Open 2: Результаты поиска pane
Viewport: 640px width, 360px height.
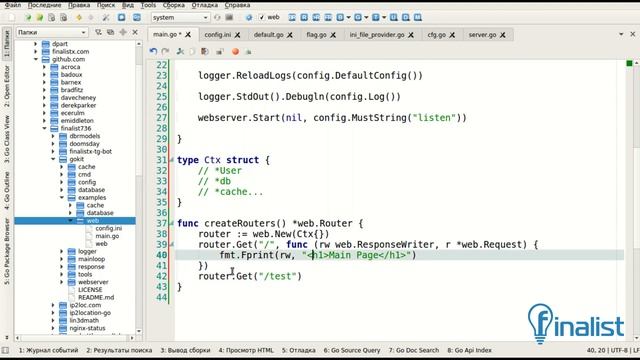tap(119, 350)
